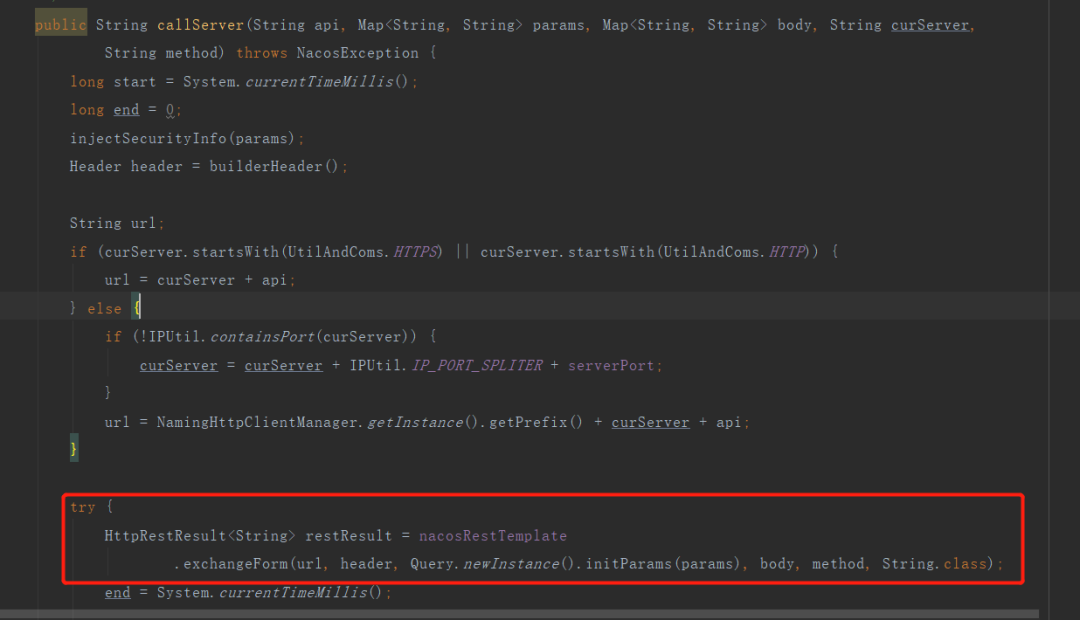
Task: Click Query.newInstance() call
Action: (x=492, y=564)
